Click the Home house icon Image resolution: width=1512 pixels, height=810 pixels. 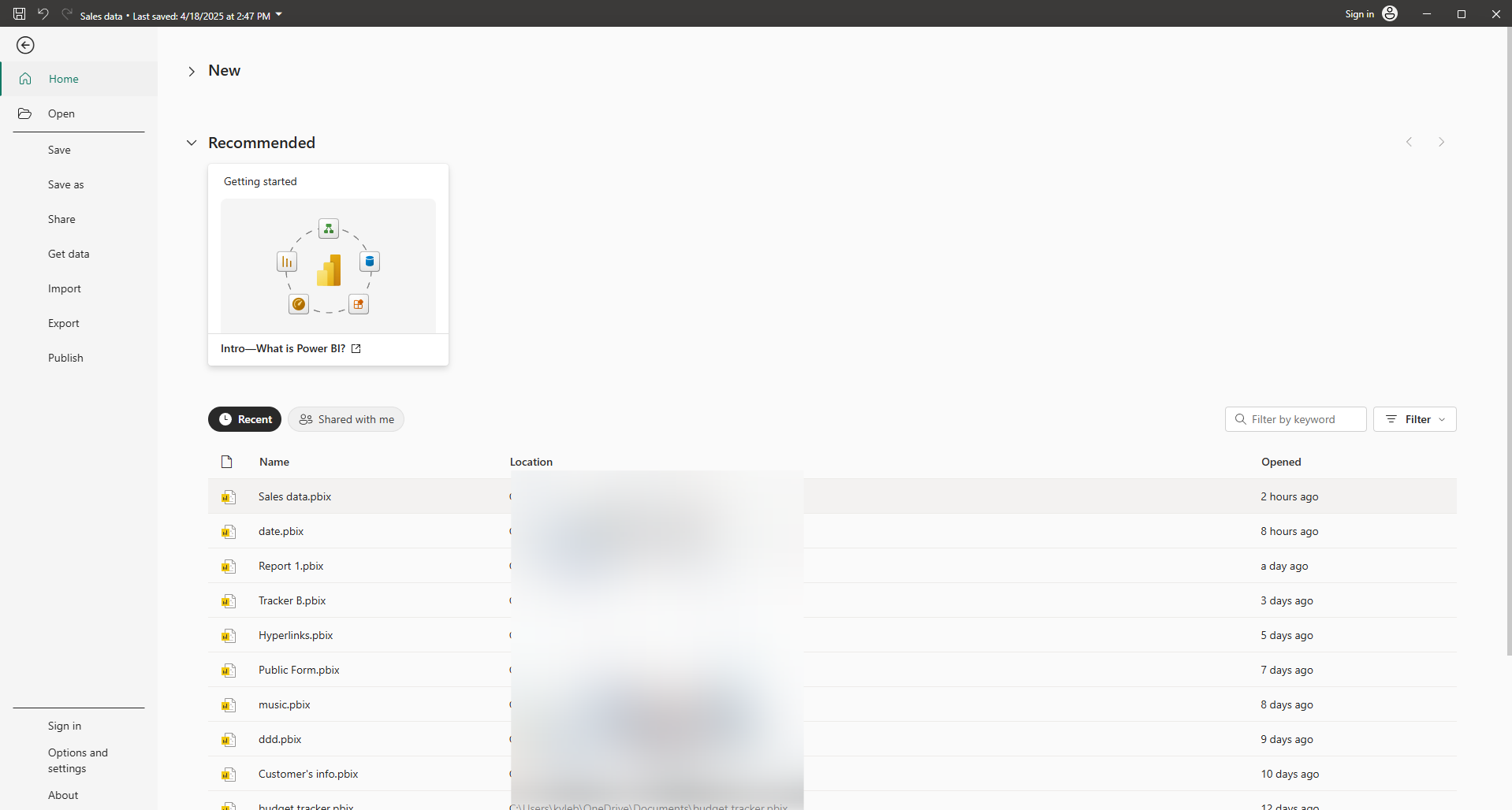tap(25, 79)
